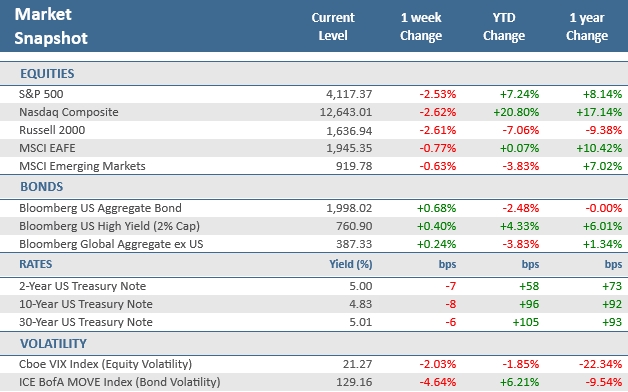The image size is (628, 392).
Task: Click the Russell 2000 level 1,636.94
Action: [349, 131]
